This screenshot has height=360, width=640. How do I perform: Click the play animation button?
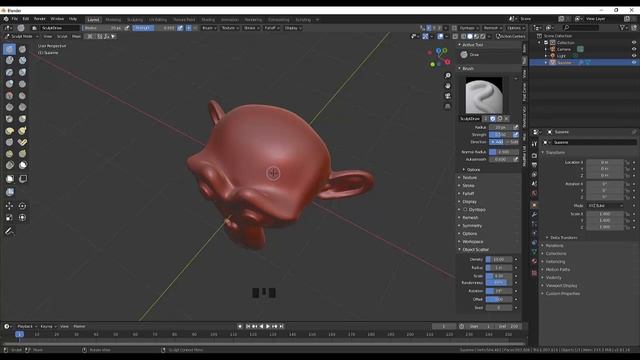(x=268, y=326)
